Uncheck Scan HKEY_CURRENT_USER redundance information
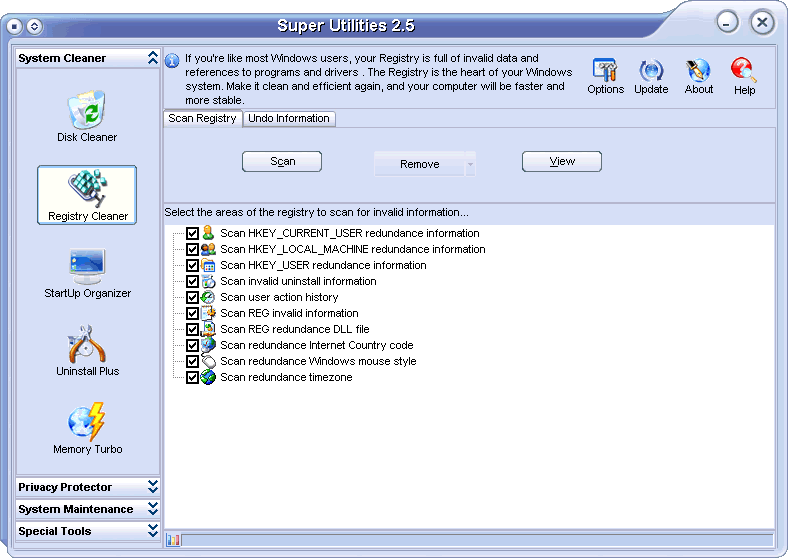 (x=193, y=233)
